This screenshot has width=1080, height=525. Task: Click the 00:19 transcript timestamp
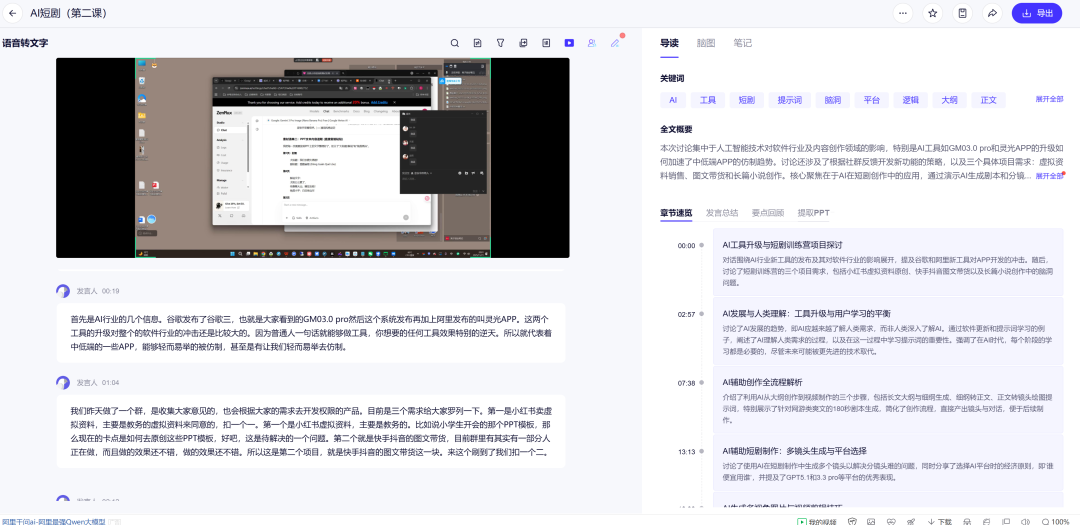[110, 291]
